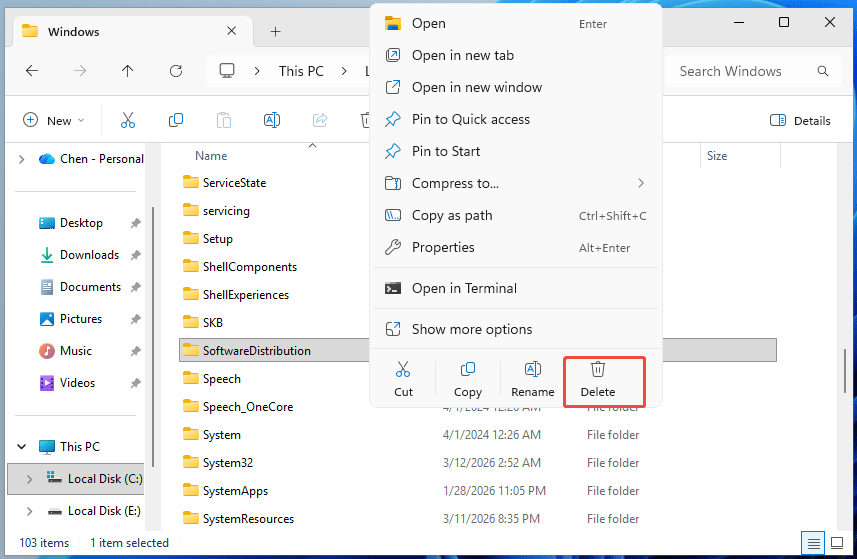Click the Share icon in the toolbar
The height and width of the screenshot is (559, 857).
(x=320, y=120)
